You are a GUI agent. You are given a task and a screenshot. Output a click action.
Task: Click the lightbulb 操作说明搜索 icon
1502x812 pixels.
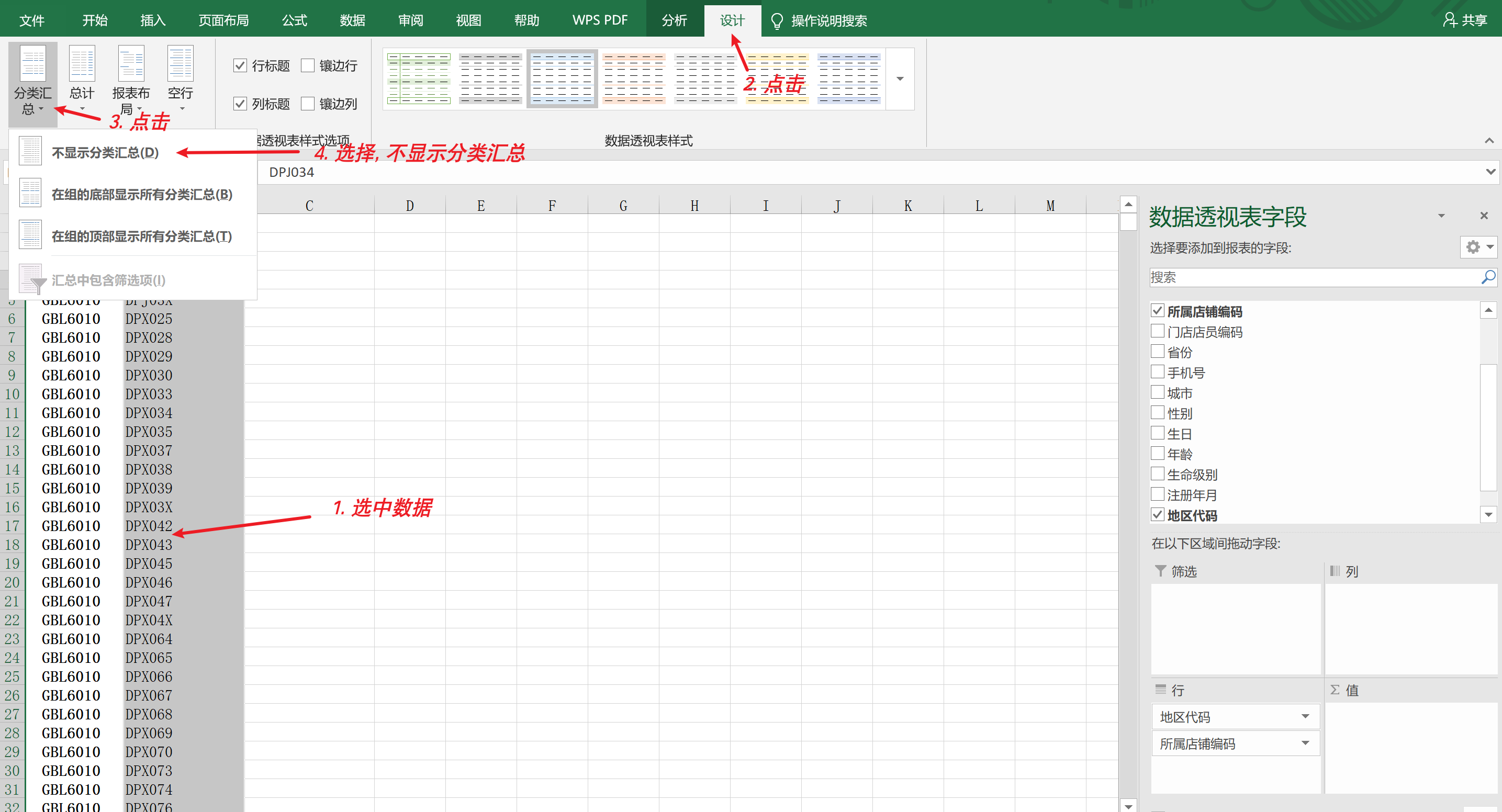click(x=777, y=21)
